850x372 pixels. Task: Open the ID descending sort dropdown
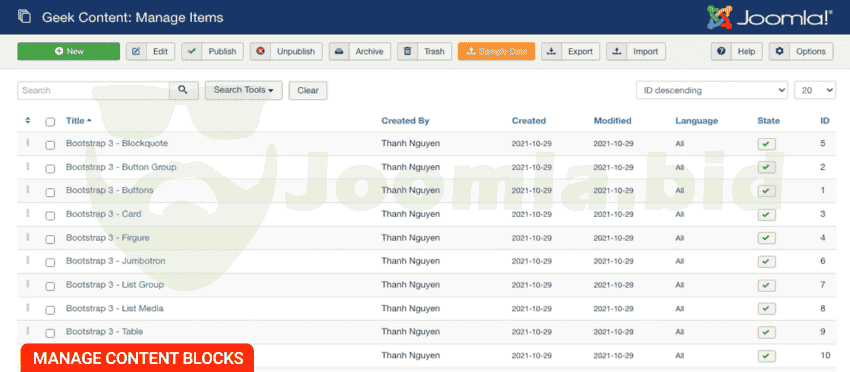click(x=712, y=91)
